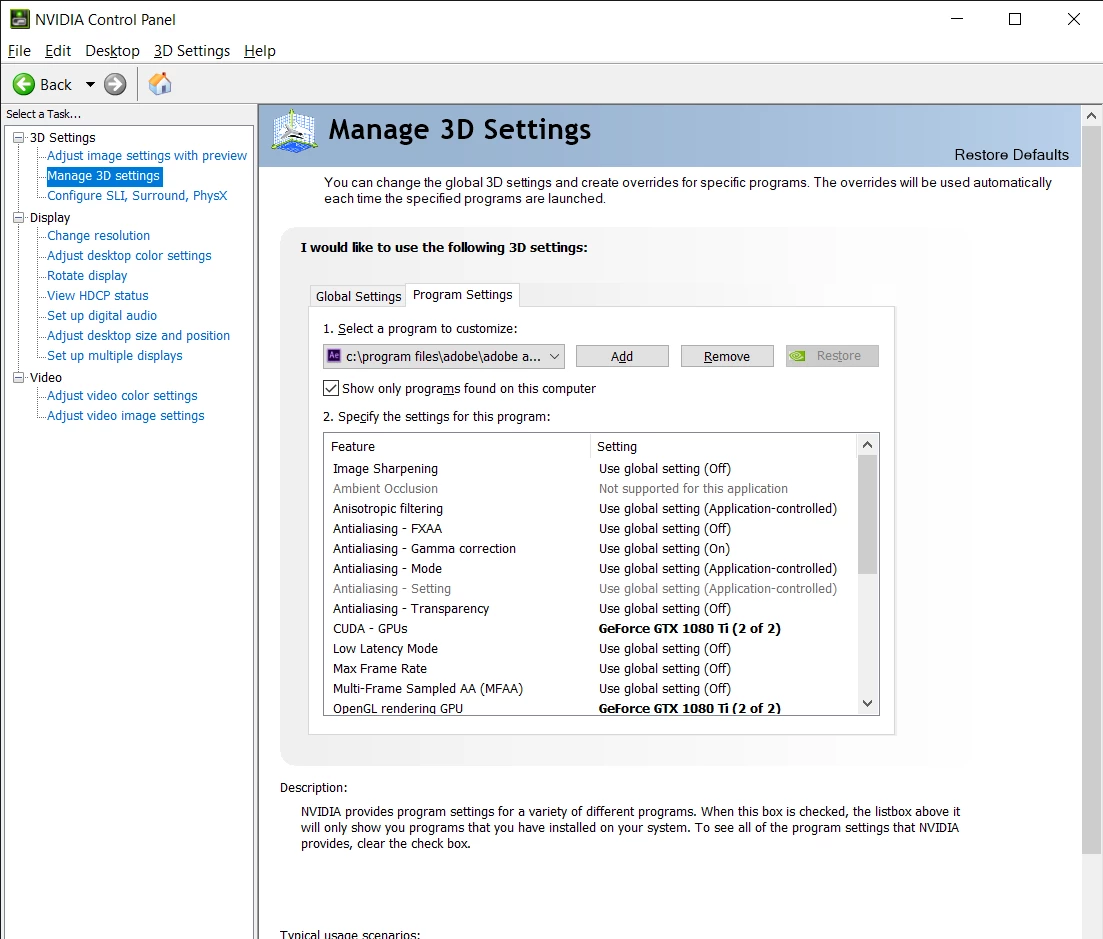Click Max Frame Rate setting value

pyautogui.click(x=665, y=669)
